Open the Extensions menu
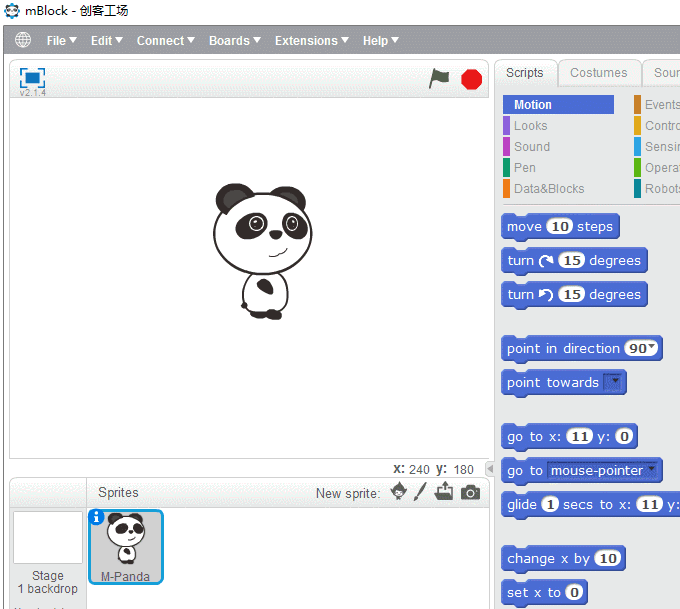The width and height of the screenshot is (680, 609). 311,41
